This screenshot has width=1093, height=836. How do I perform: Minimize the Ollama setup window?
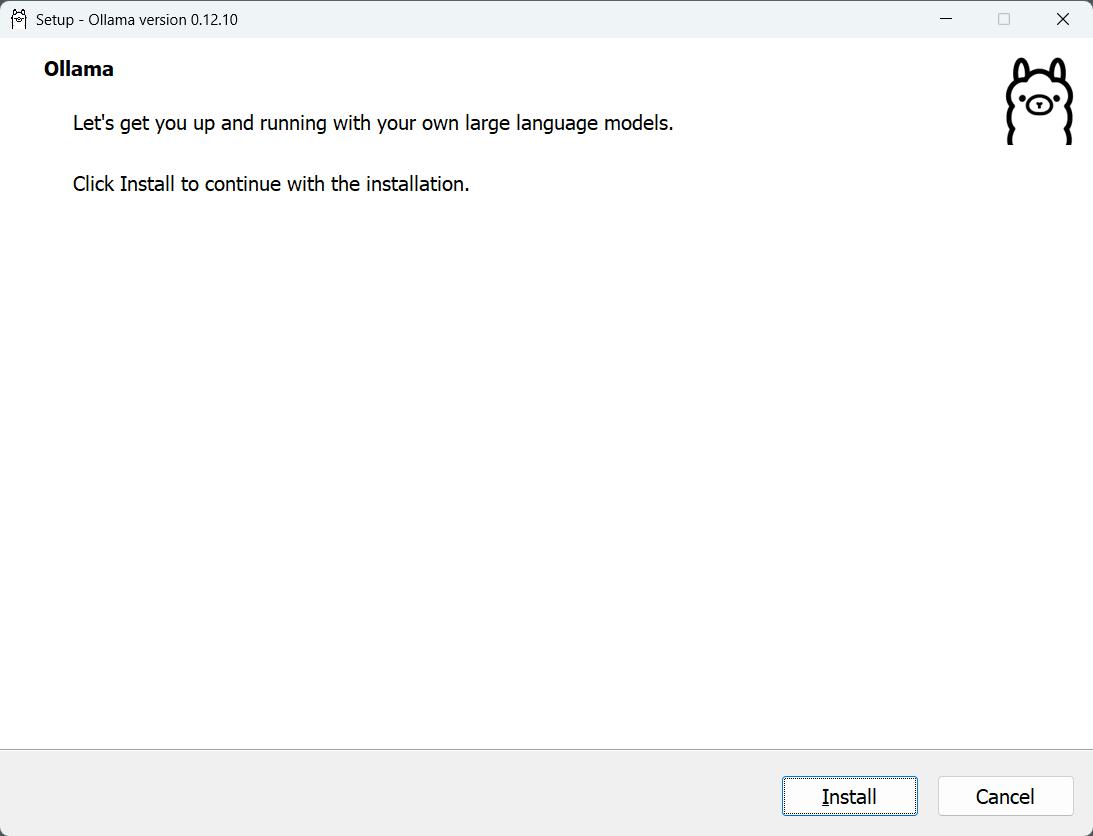pos(945,19)
